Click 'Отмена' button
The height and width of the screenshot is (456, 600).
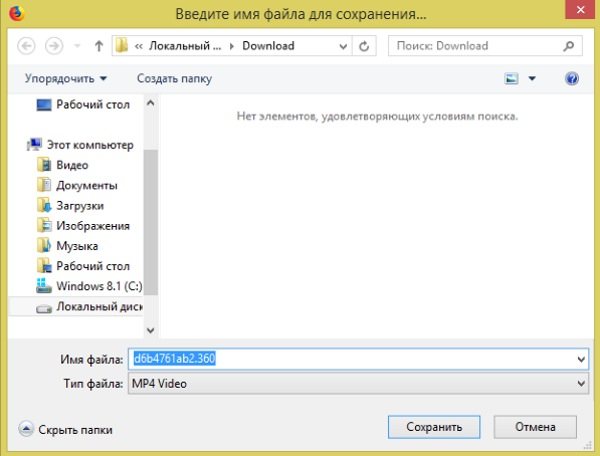(535, 427)
